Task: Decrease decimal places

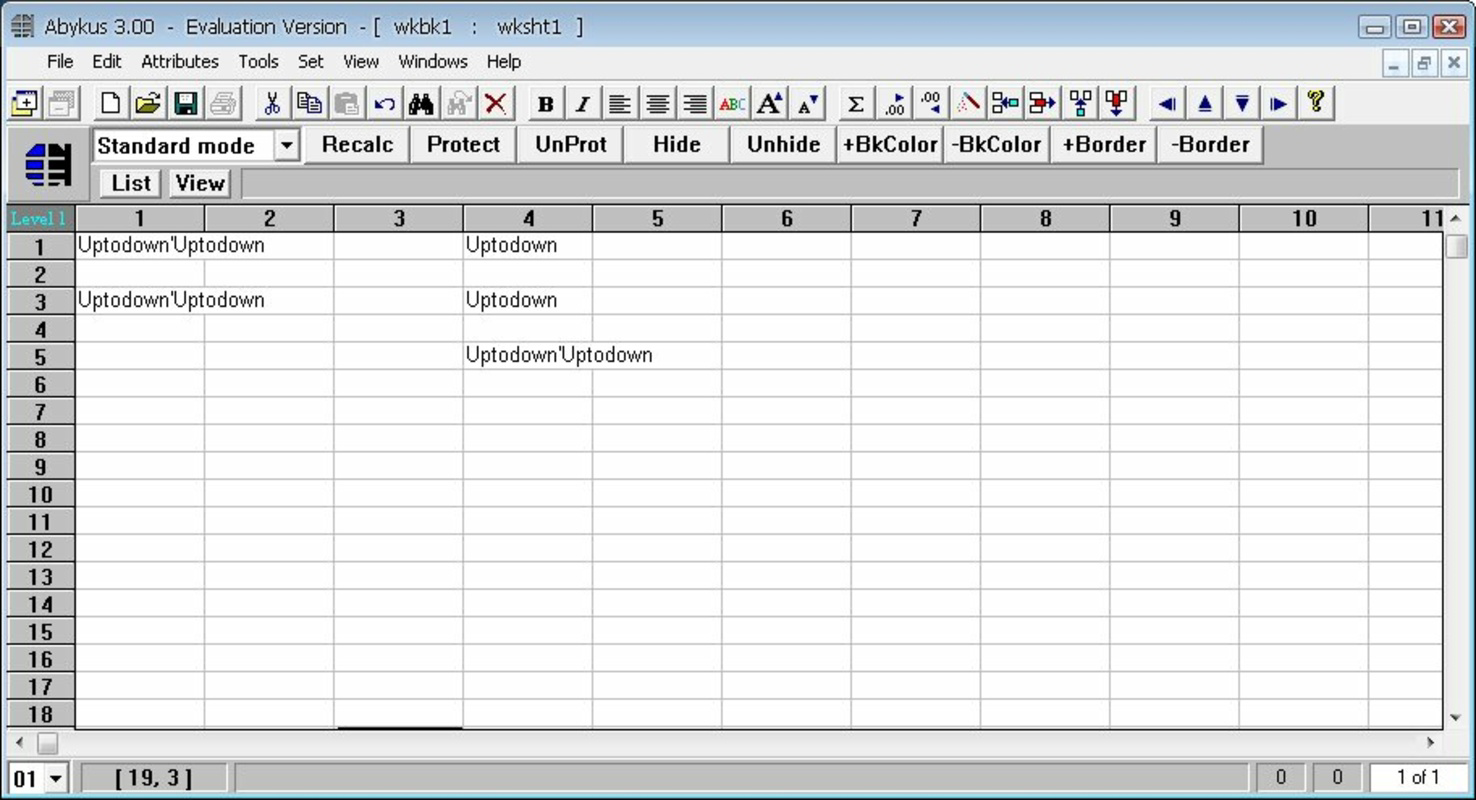Action: click(931, 103)
